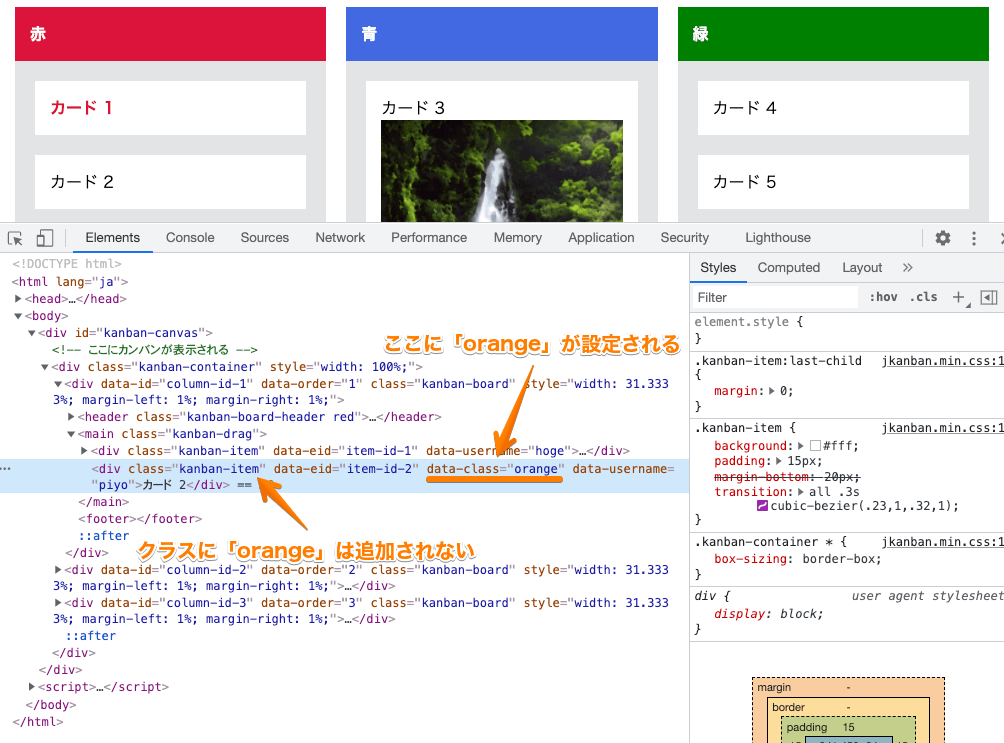Open DevTools settings gear
This screenshot has width=1004, height=743.
tap(943, 238)
